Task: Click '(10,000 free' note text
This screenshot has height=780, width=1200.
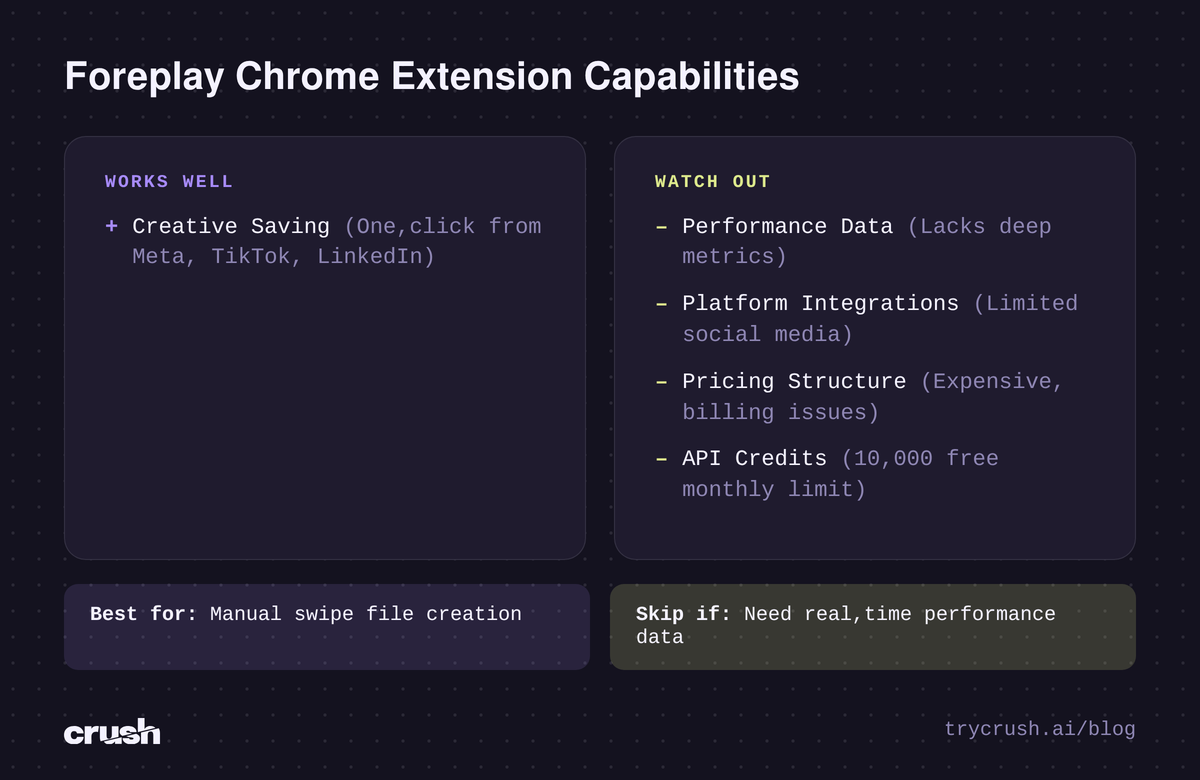Action: [x=920, y=458]
